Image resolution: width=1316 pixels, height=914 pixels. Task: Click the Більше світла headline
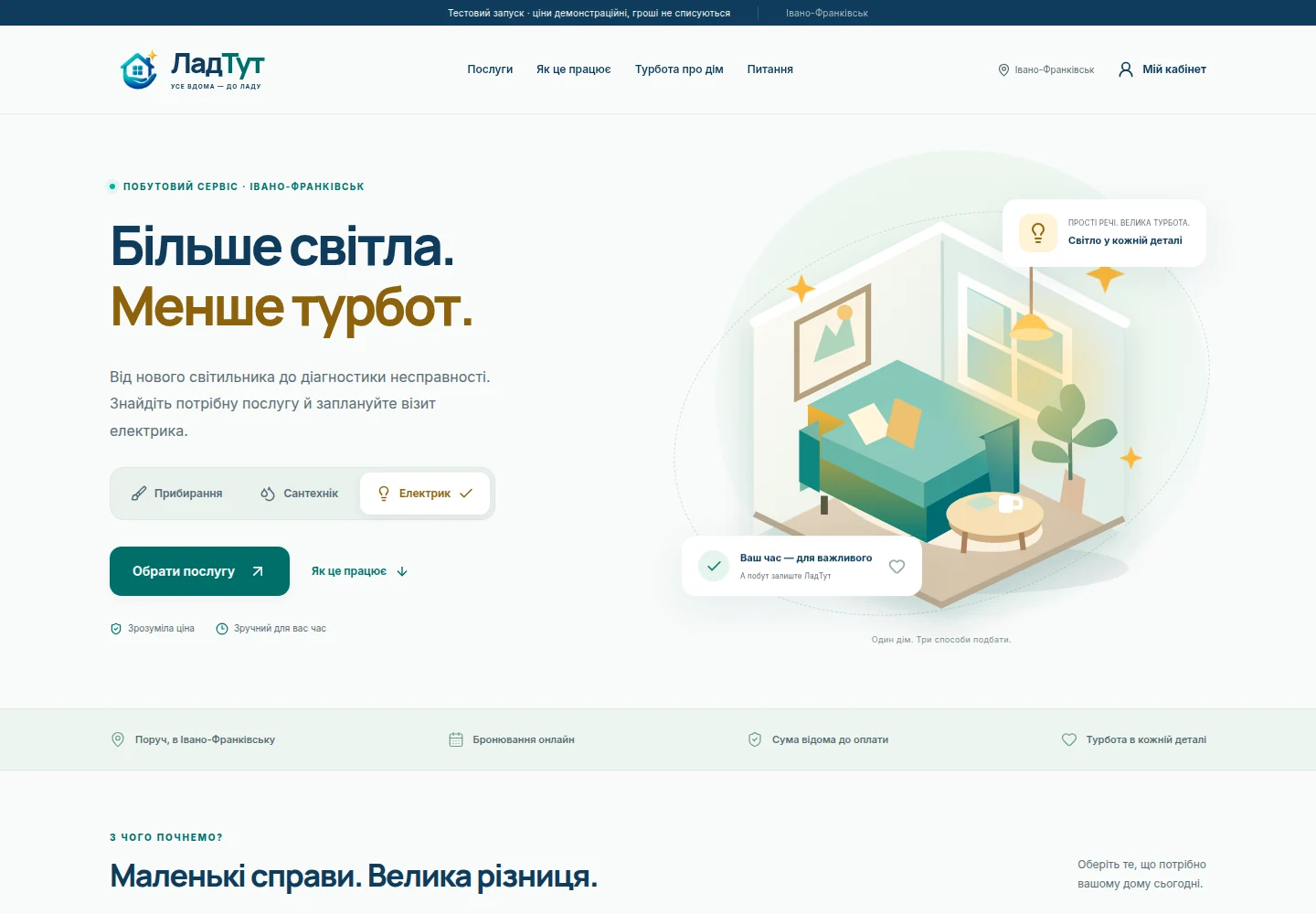coord(281,246)
